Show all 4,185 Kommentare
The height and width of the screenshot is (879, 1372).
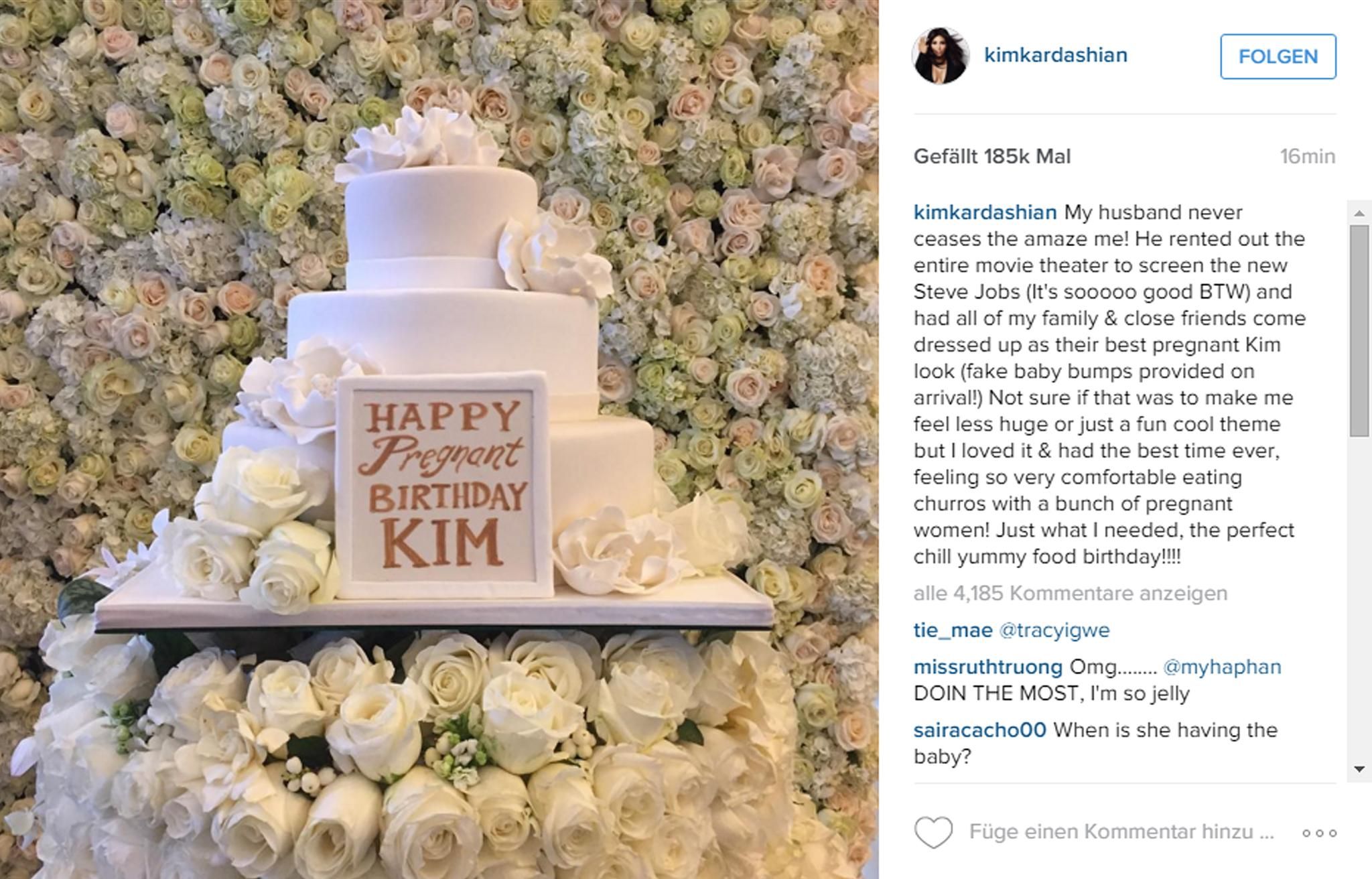1070,593
